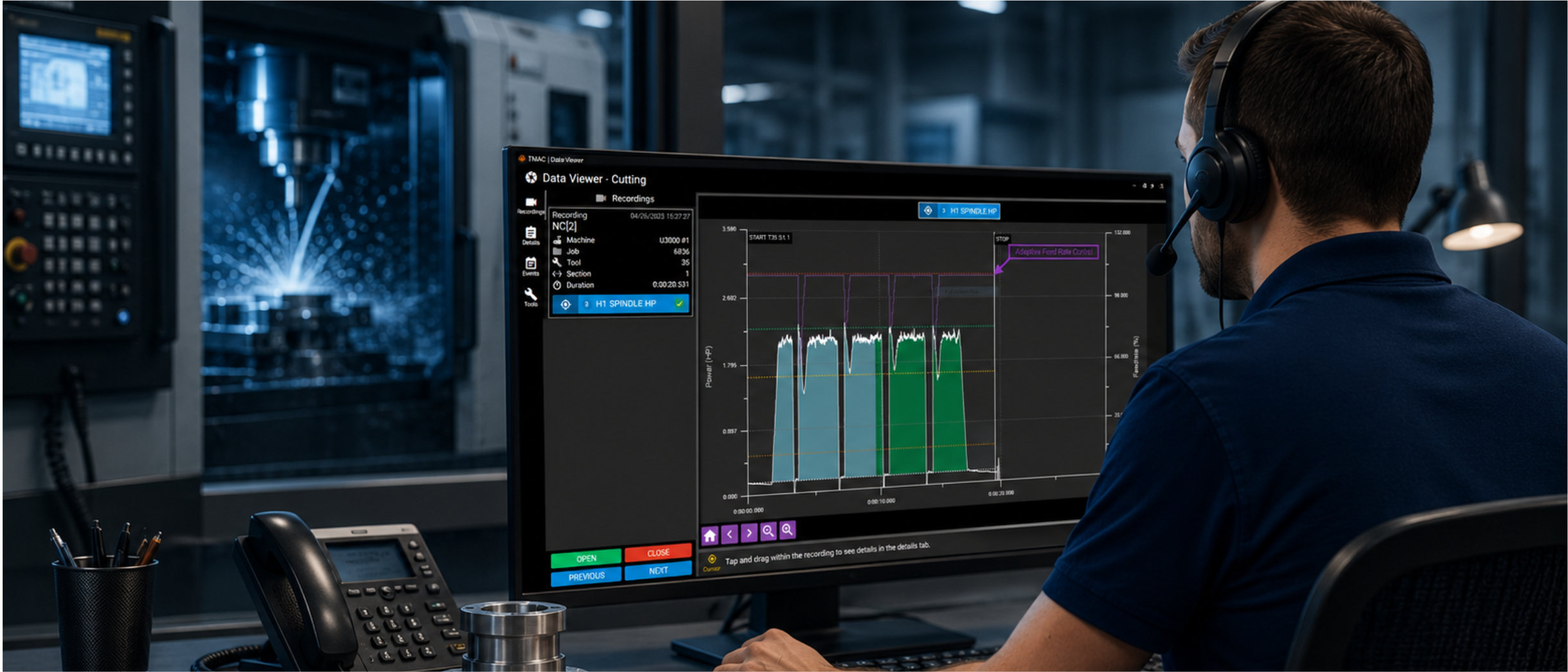Image resolution: width=1568 pixels, height=672 pixels.
Task: Click the purple Home button below the chart
Action: [x=709, y=535]
